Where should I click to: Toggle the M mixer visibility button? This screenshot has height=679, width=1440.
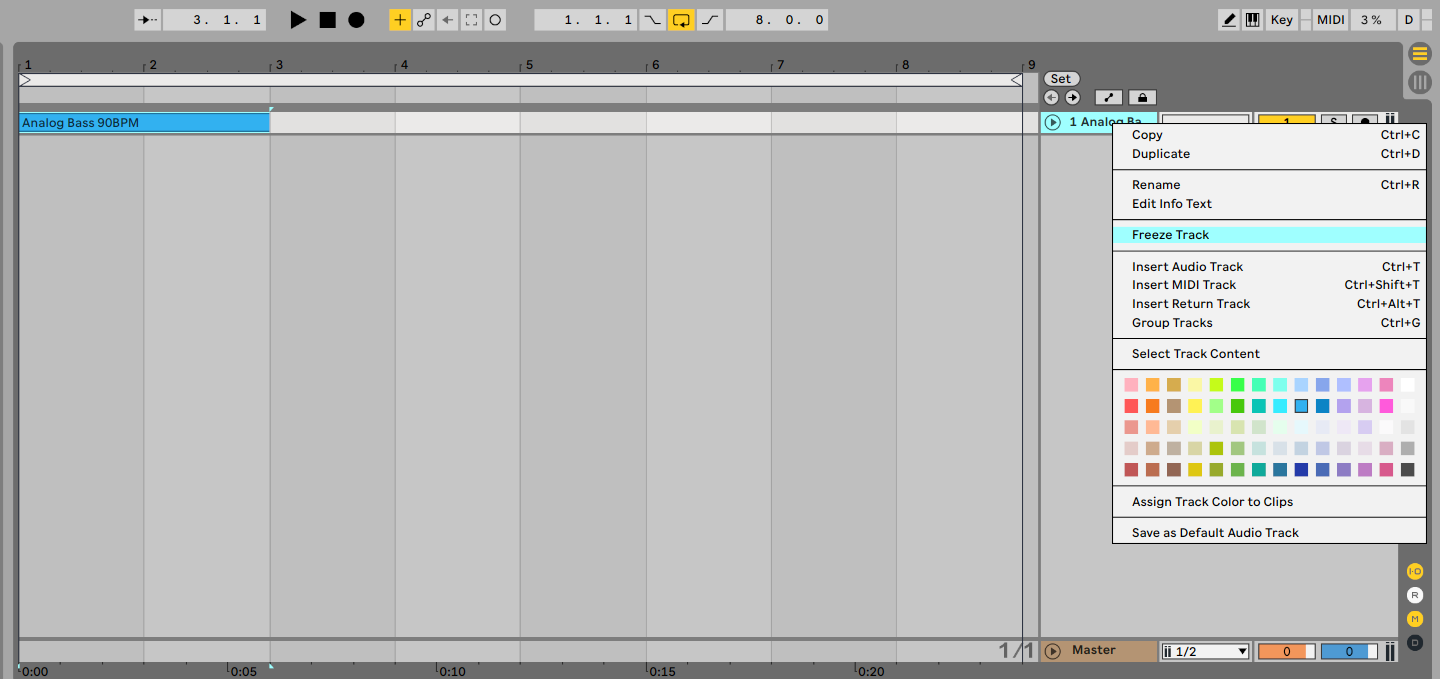(x=1414, y=619)
